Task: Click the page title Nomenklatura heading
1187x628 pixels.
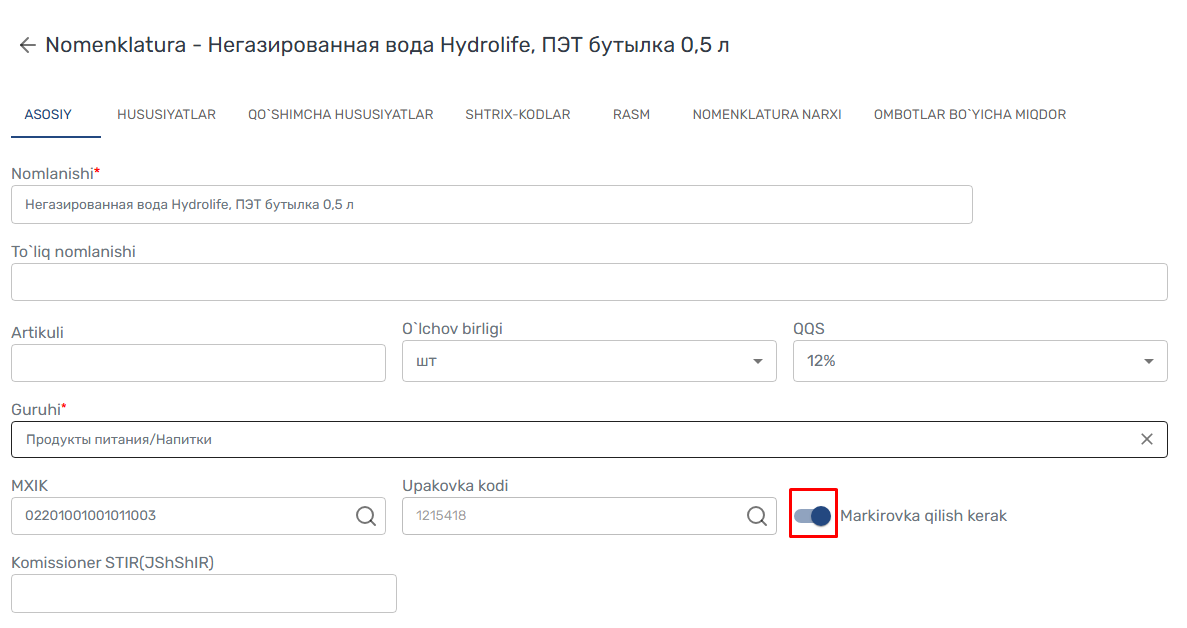Action: click(387, 45)
